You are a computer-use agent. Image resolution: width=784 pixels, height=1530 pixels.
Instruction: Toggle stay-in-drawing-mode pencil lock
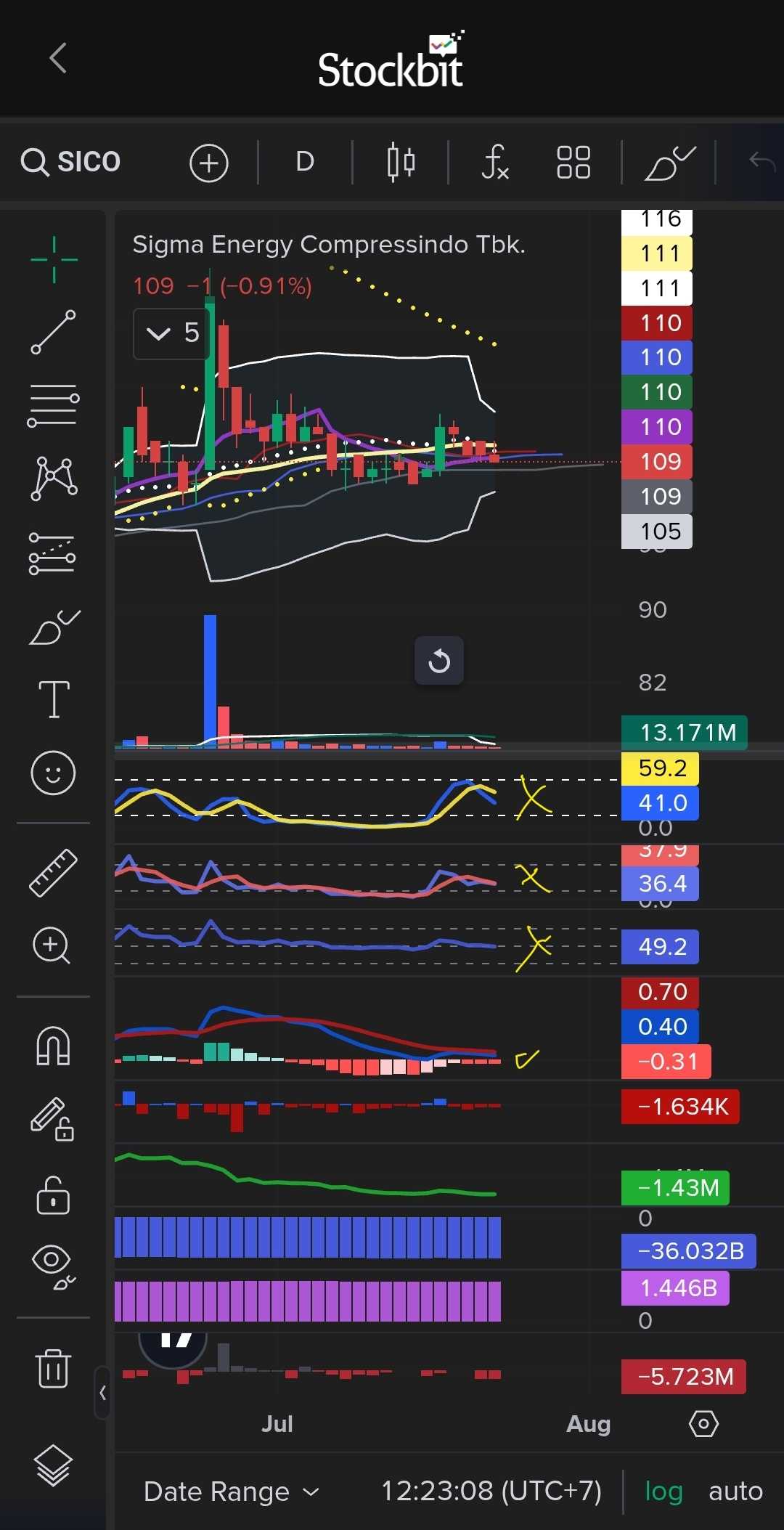point(52,1119)
